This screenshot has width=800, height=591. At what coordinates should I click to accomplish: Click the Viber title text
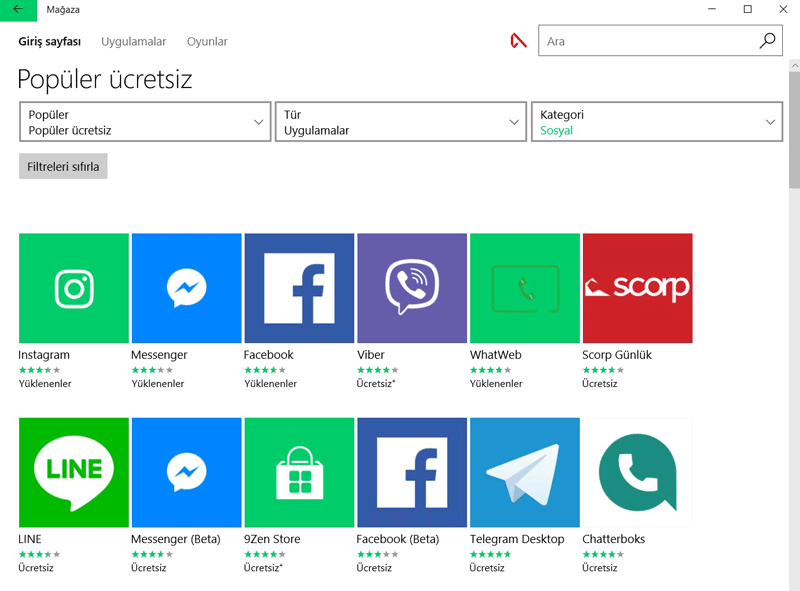click(370, 355)
